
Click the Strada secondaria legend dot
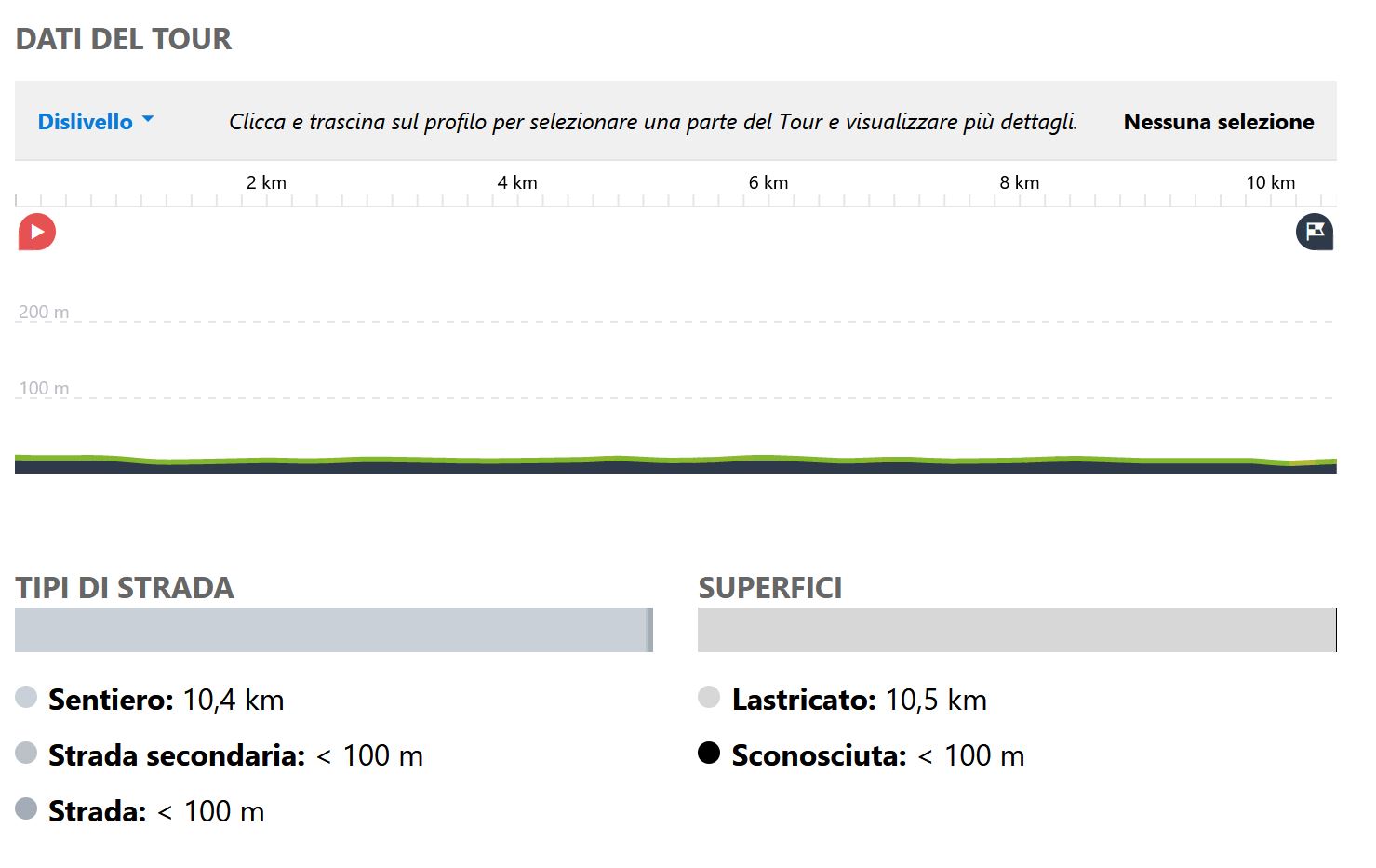pos(26,753)
